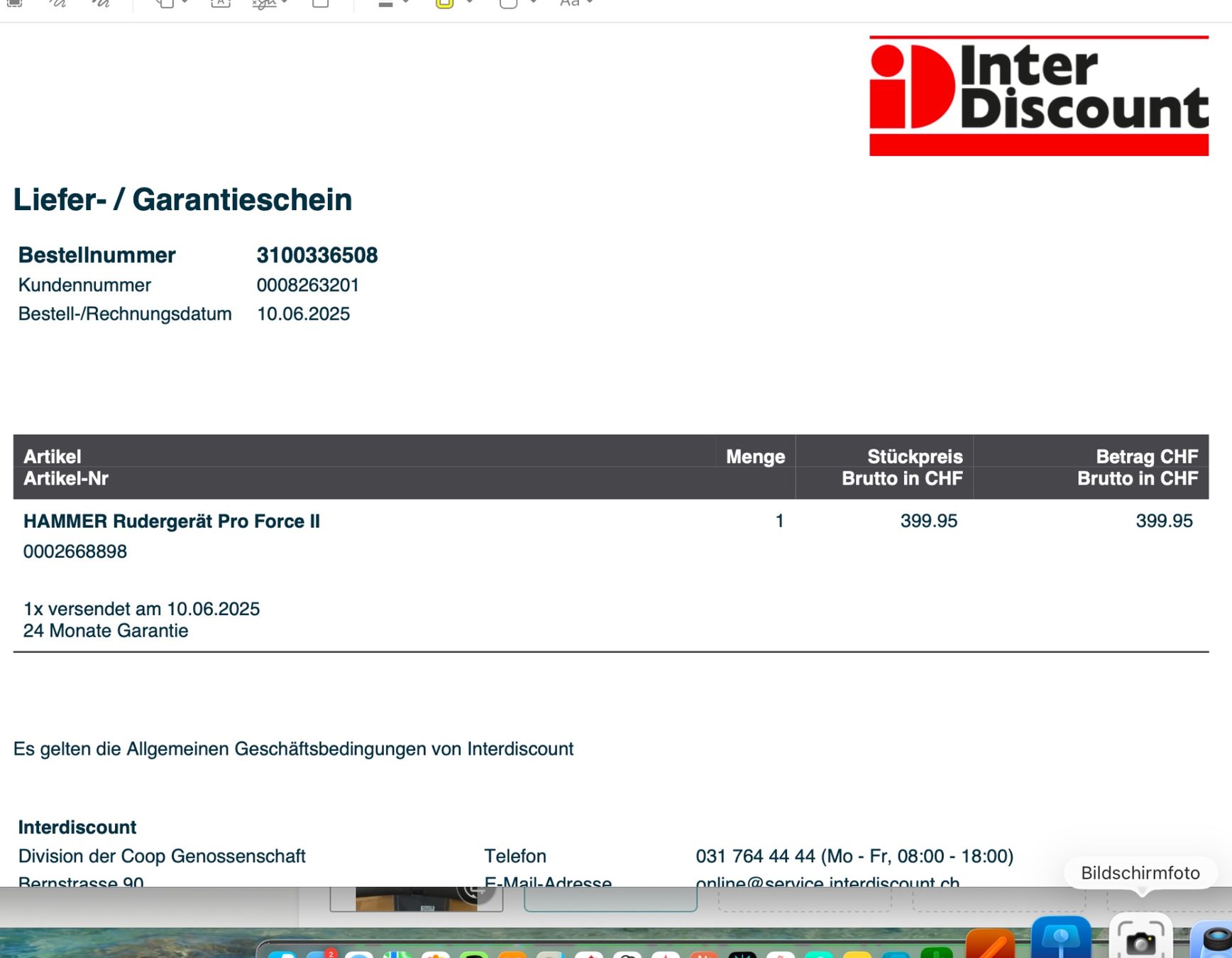1232x958 pixels.
Task: Click 399.95 in the Betrag CHF column
Action: [x=1165, y=521]
